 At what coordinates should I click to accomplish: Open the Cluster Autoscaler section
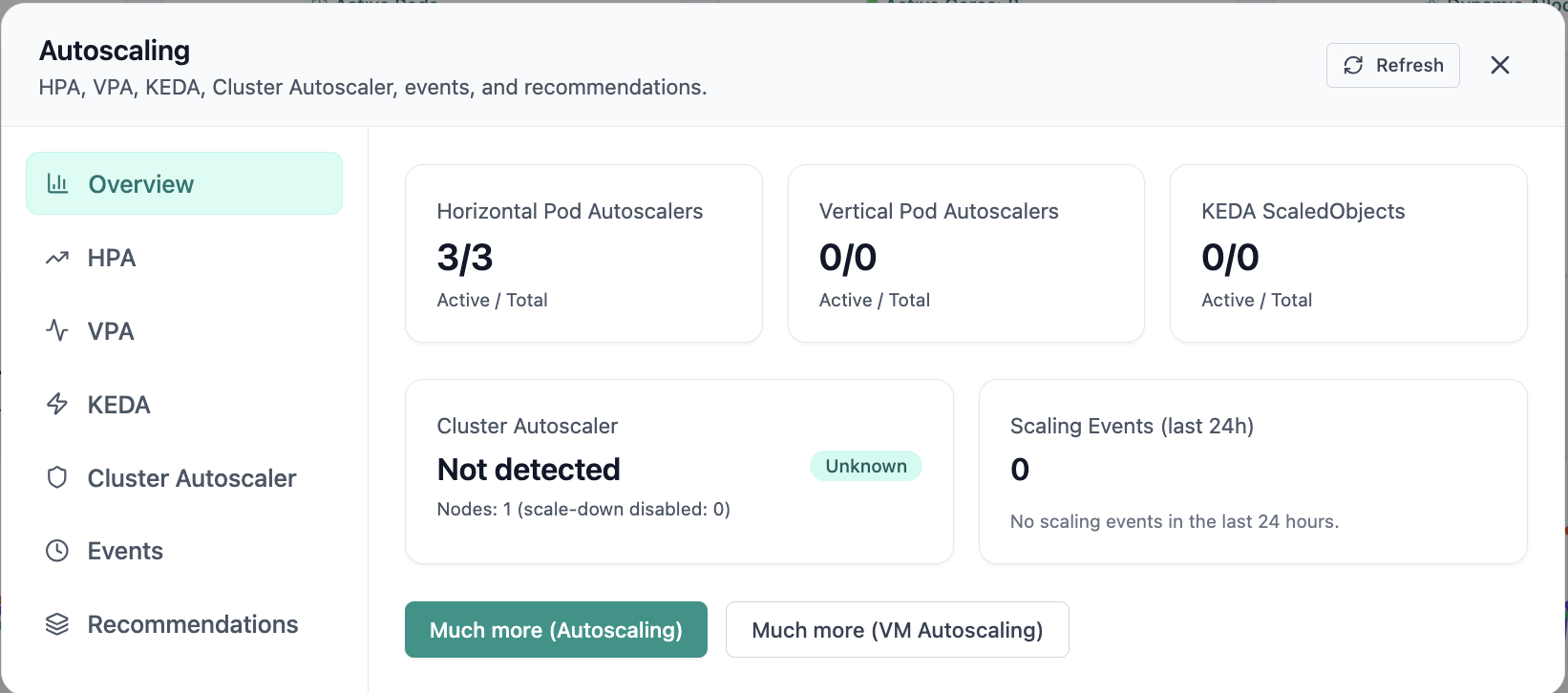tap(184, 478)
